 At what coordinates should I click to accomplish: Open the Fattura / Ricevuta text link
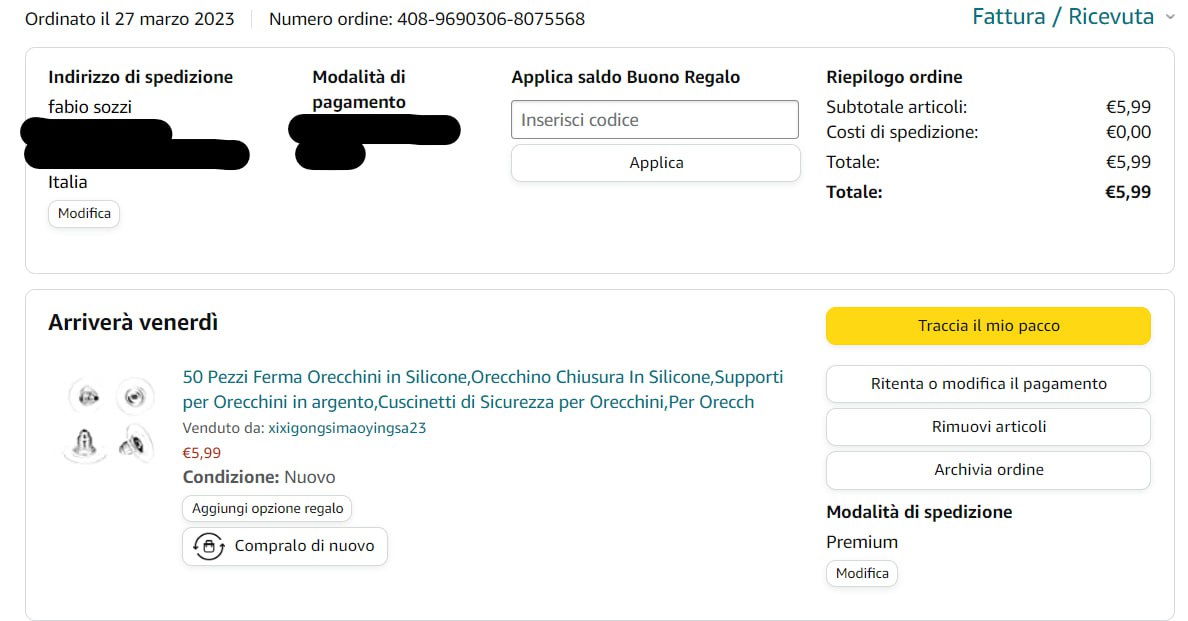click(x=1062, y=17)
